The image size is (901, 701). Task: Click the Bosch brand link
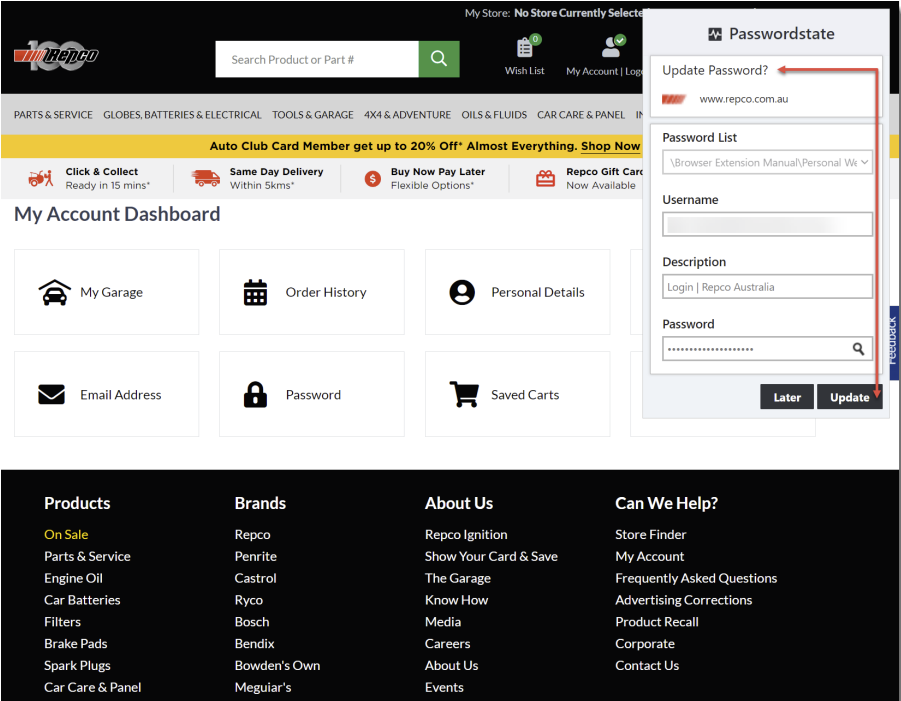click(x=252, y=622)
